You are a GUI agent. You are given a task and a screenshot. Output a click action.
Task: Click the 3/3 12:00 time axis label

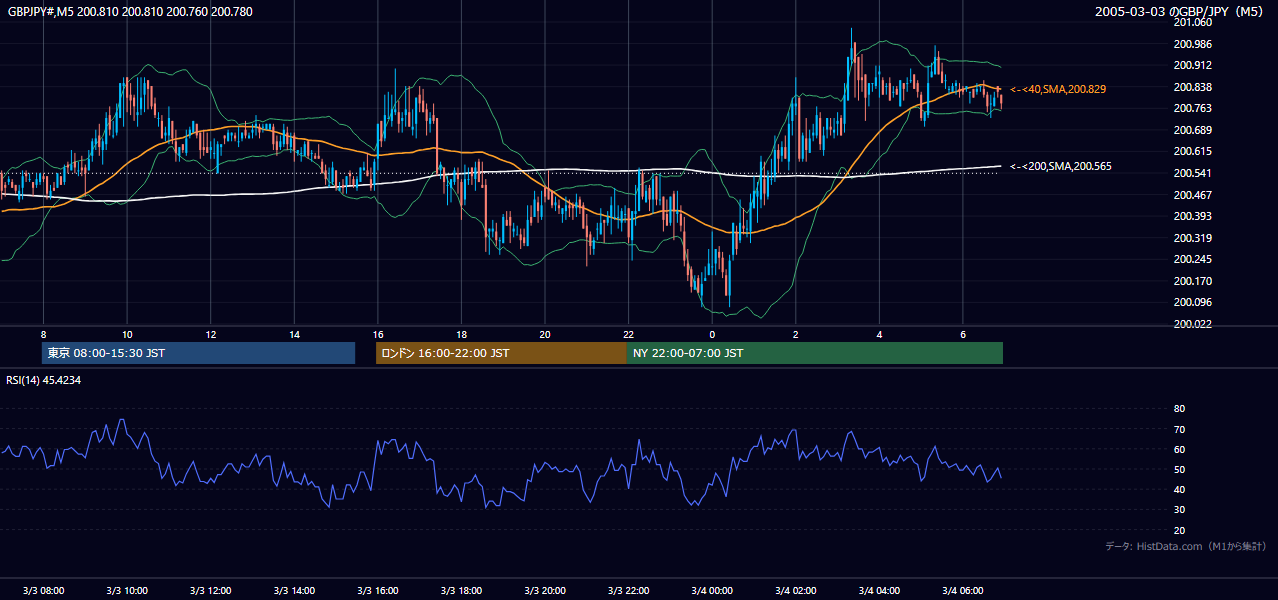point(210,591)
